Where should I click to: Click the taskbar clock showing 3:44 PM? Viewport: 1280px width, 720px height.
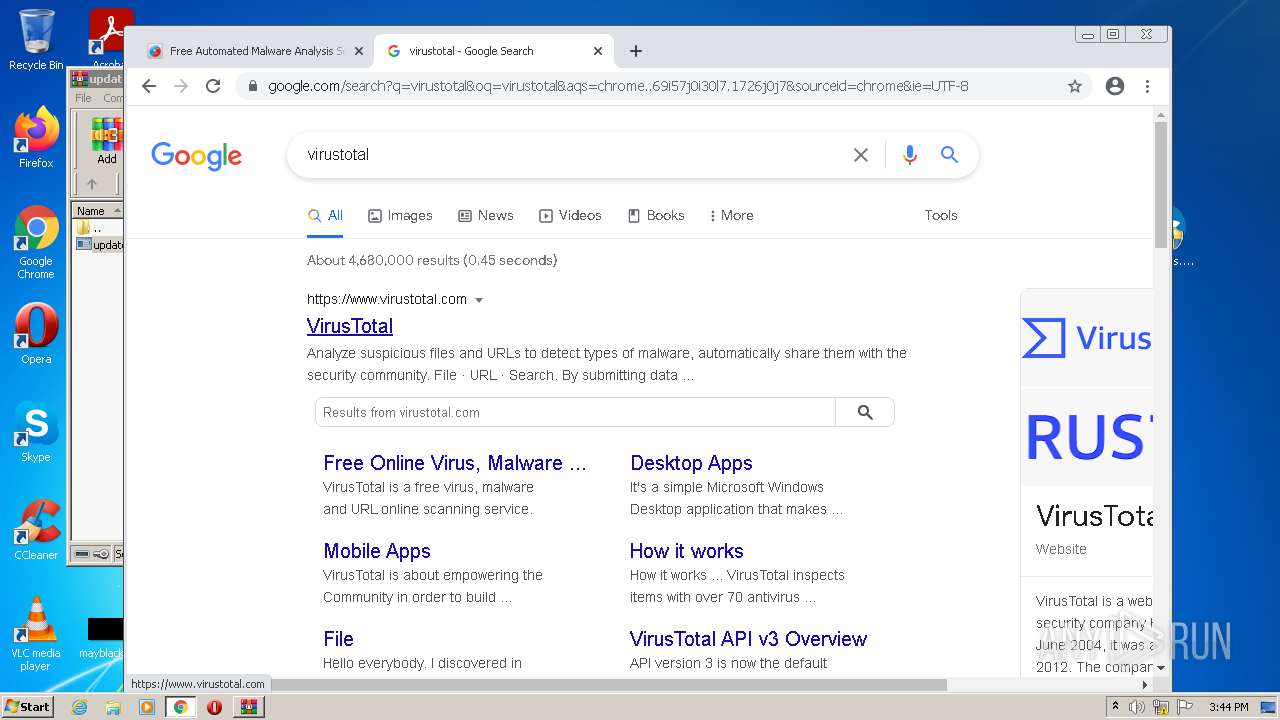click(x=1228, y=707)
